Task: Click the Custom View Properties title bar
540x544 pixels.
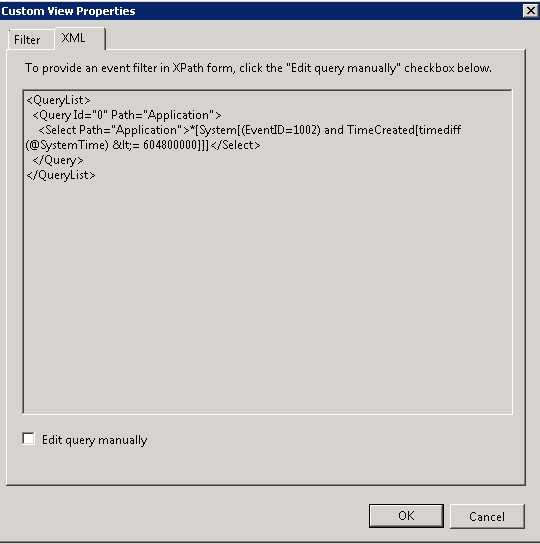Action: 260,11
